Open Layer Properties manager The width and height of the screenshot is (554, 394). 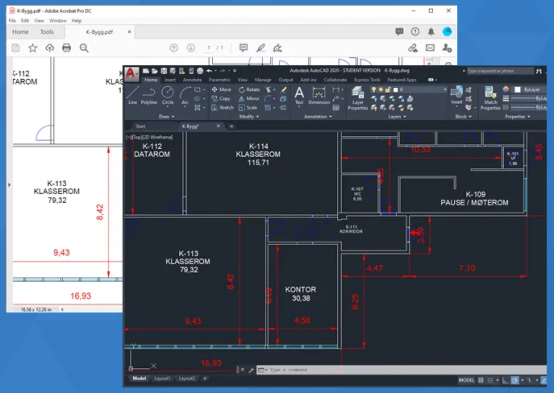(358, 98)
